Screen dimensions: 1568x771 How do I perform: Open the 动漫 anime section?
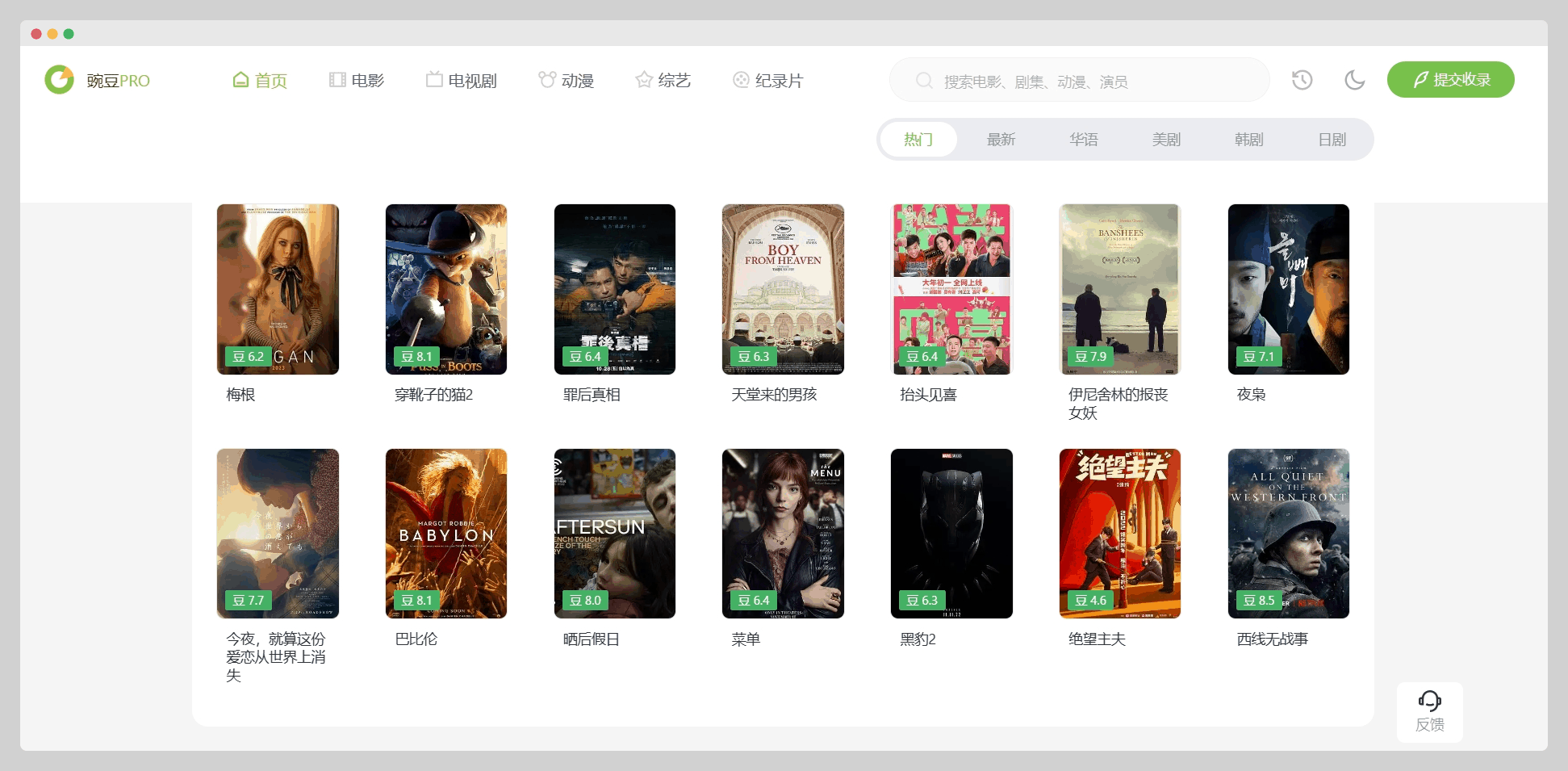(x=567, y=80)
